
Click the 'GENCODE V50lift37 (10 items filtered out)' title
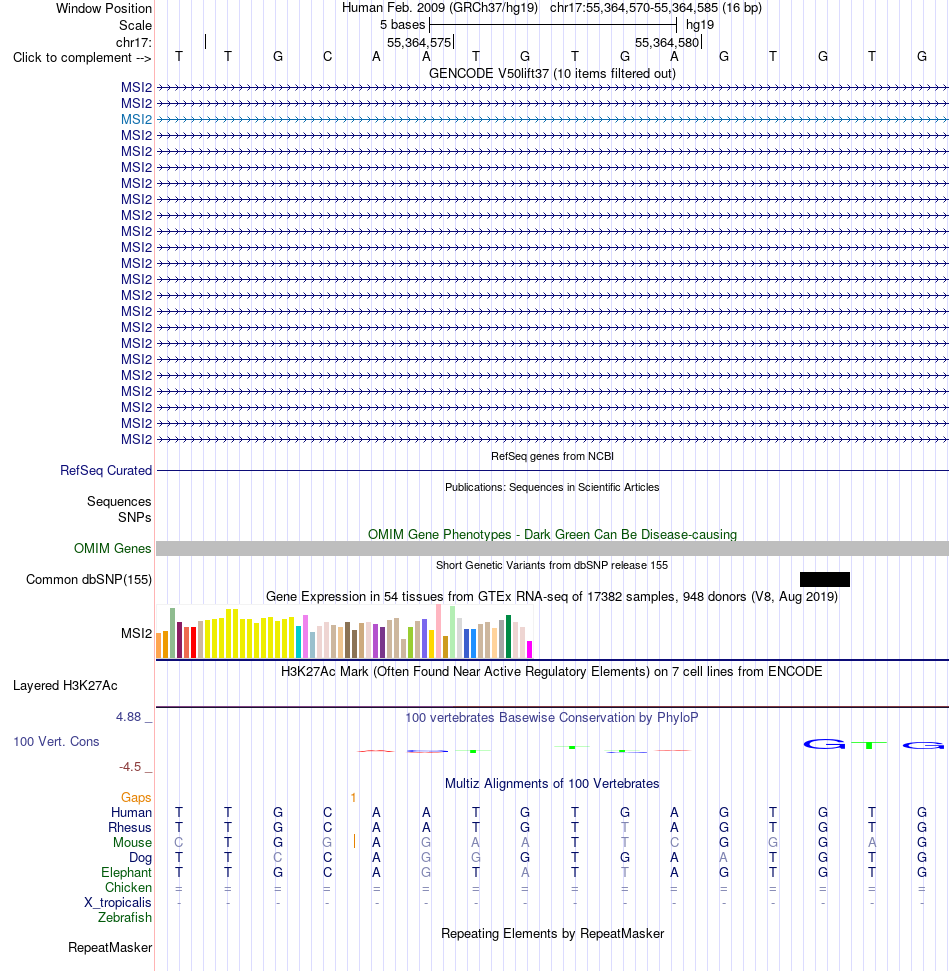click(x=552, y=74)
